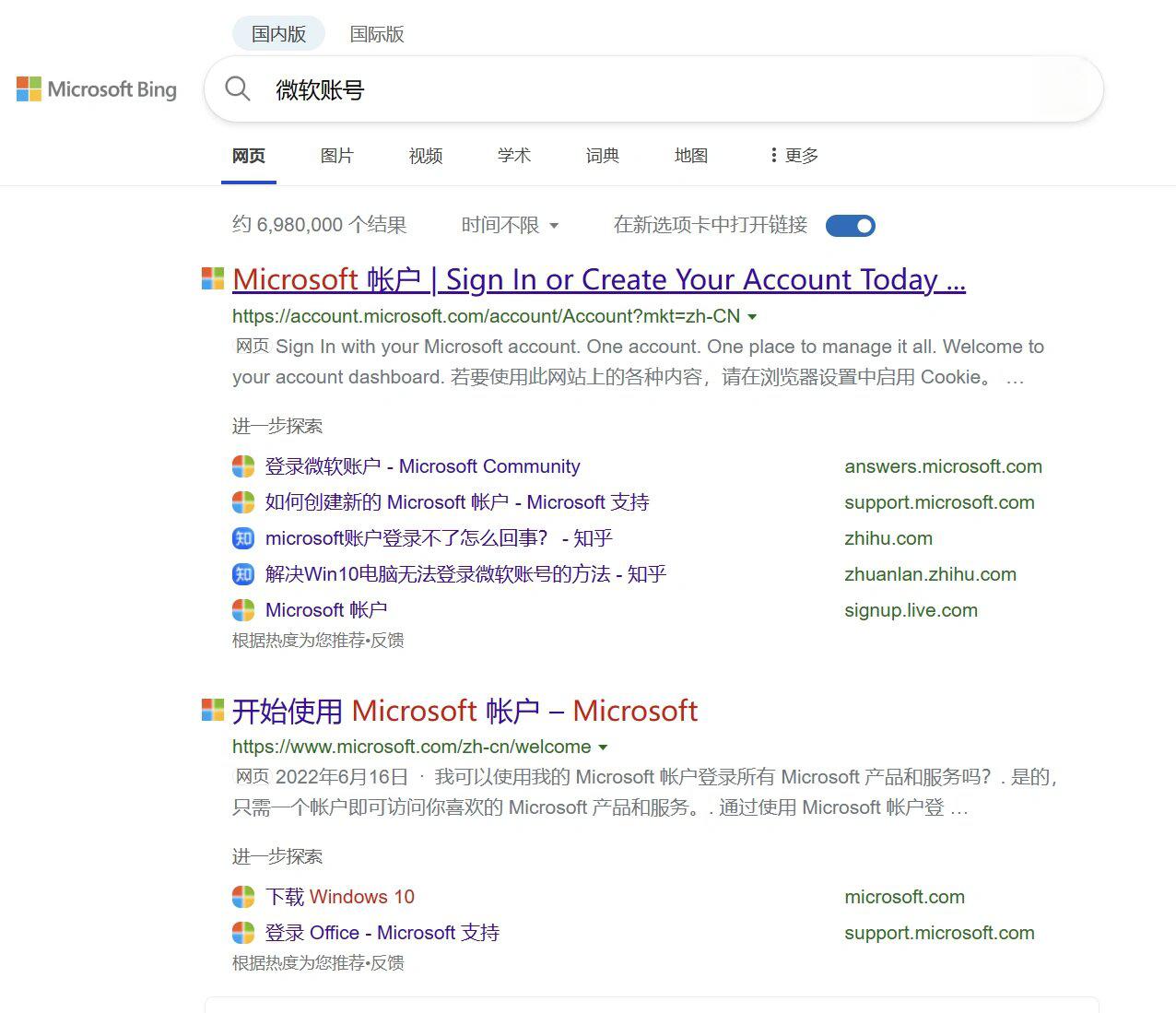Image resolution: width=1176 pixels, height=1013 pixels.
Task: Select the 词典 search tab
Action: [x=603, y=155]
